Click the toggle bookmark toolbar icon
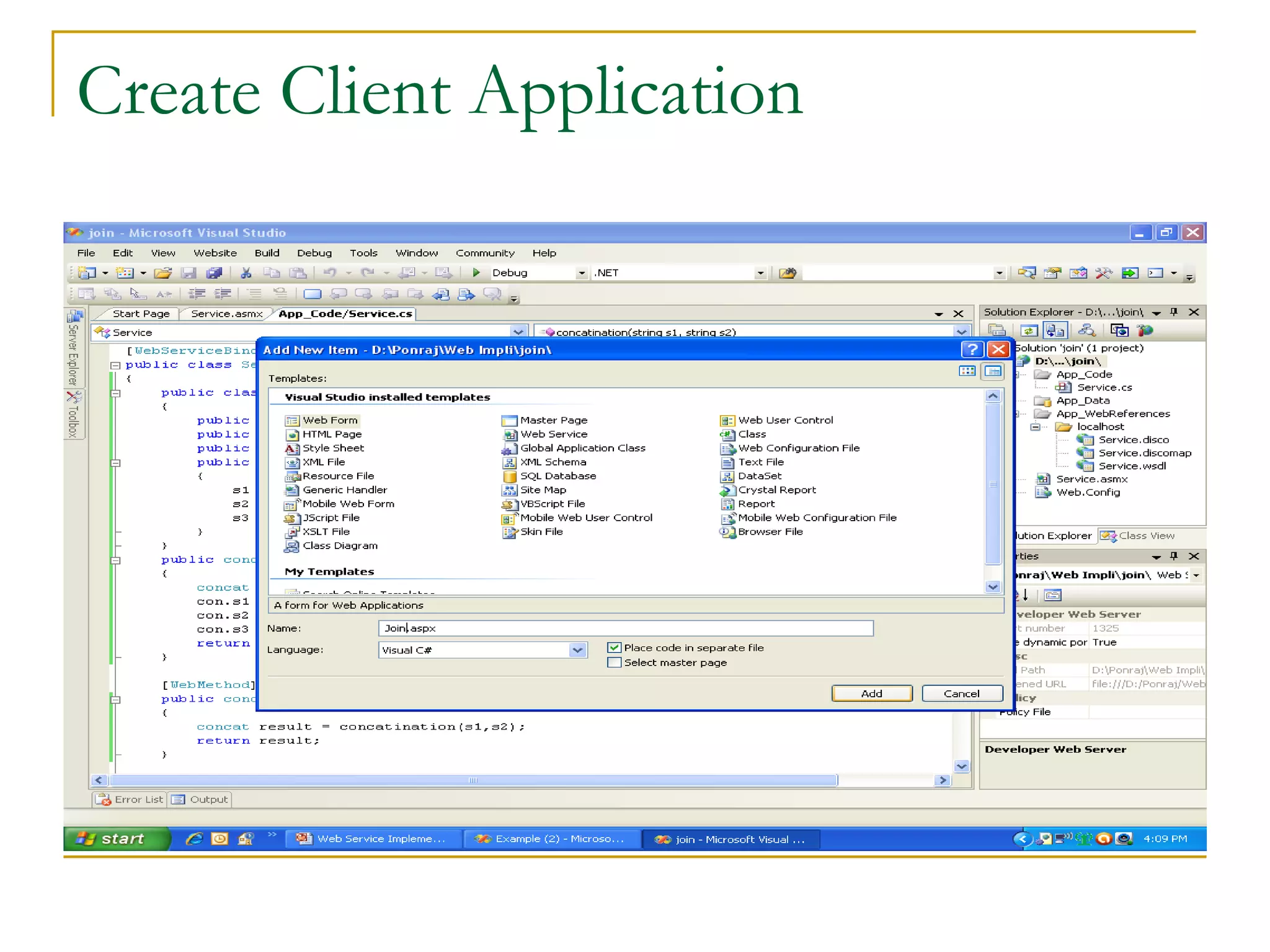1270x952 pixels. 313,294
